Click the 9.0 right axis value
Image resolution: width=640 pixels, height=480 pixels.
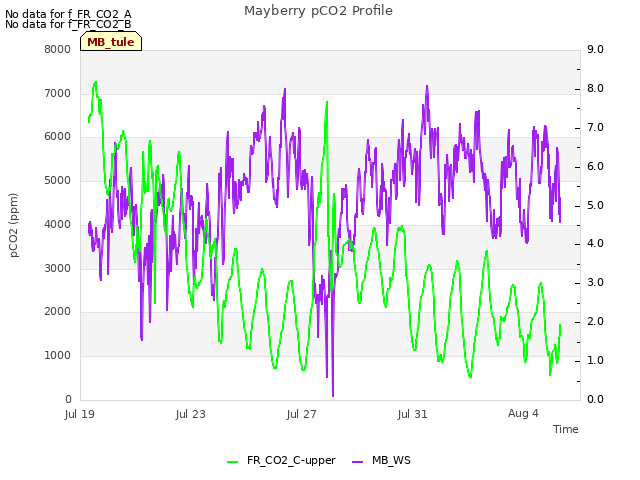coord(595,49)
